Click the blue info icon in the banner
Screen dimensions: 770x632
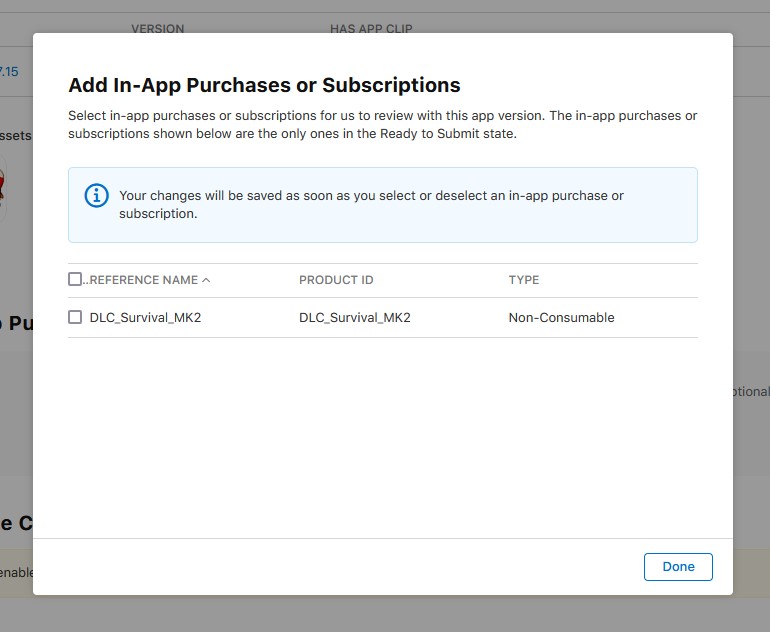[96, 194]
